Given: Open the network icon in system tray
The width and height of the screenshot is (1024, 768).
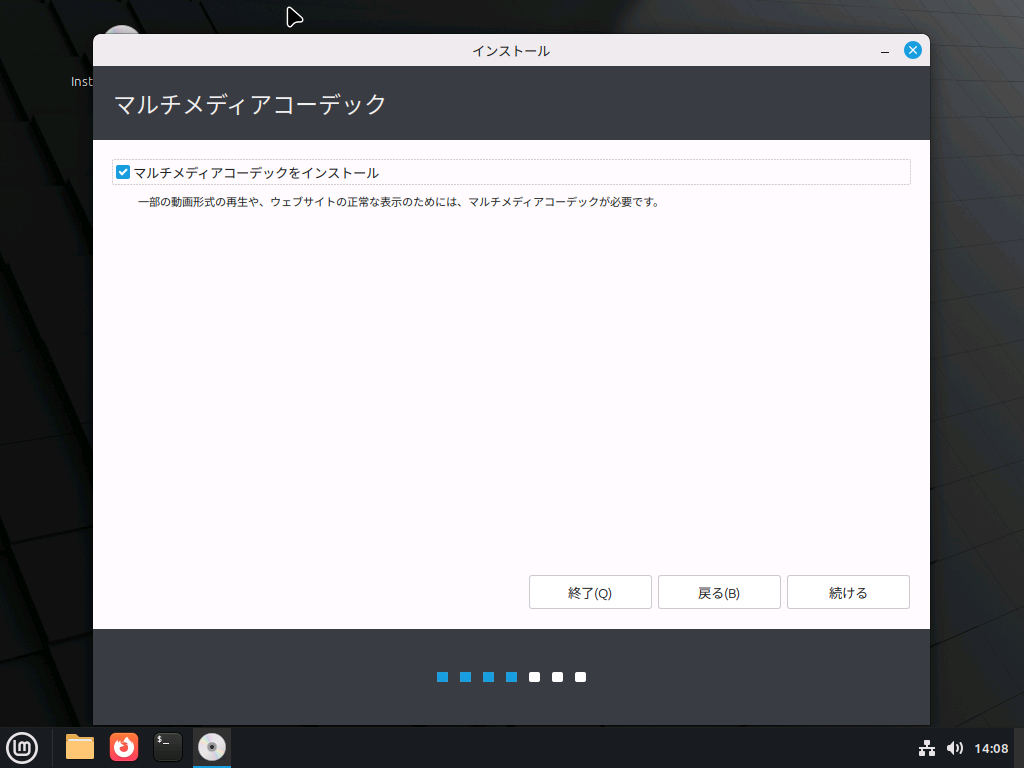Looking at the screenshot, I should (927, 747).
